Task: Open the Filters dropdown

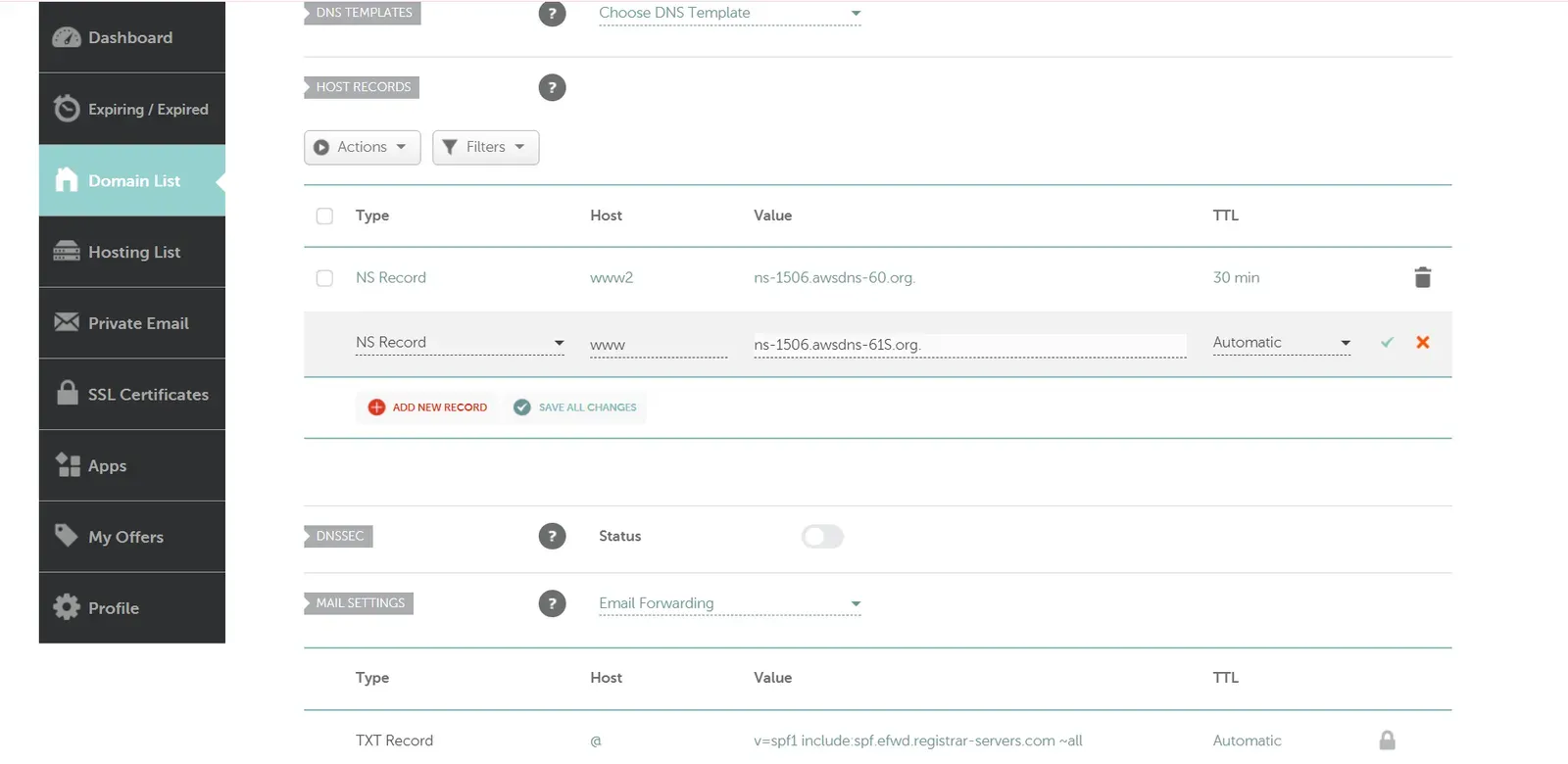Action: tap(486, 147)
